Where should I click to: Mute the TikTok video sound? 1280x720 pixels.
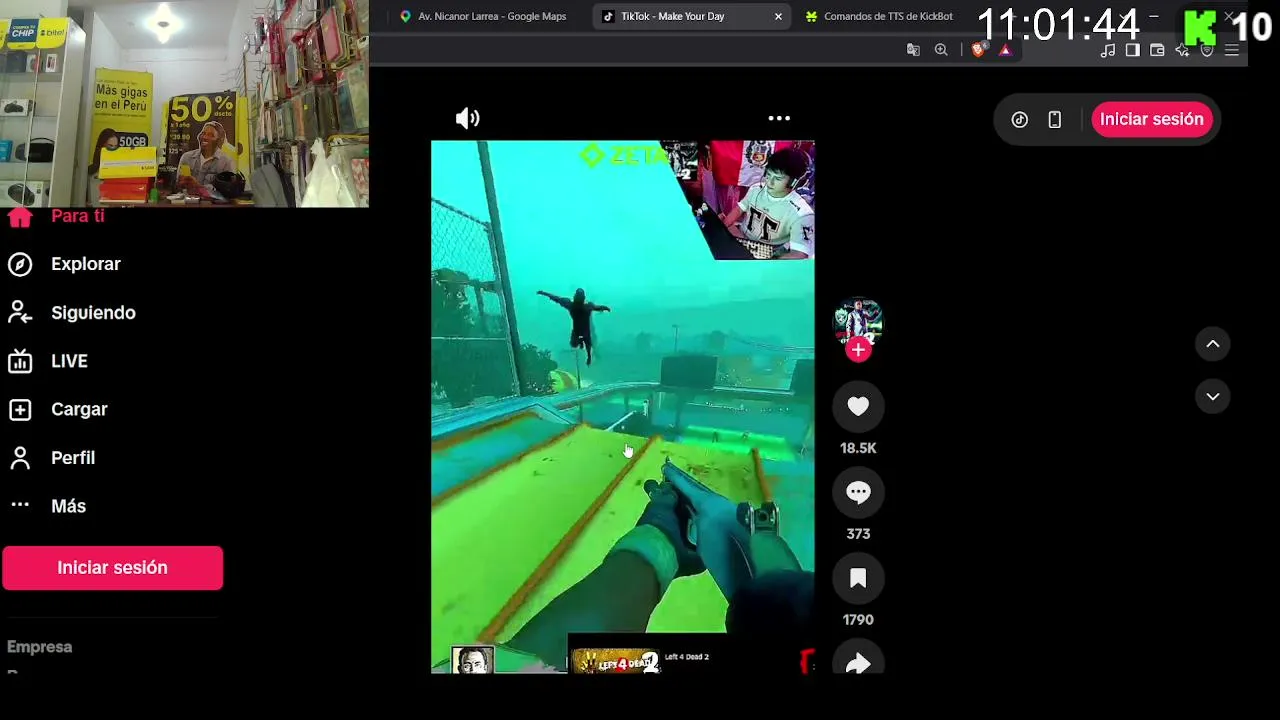[468, 118]
